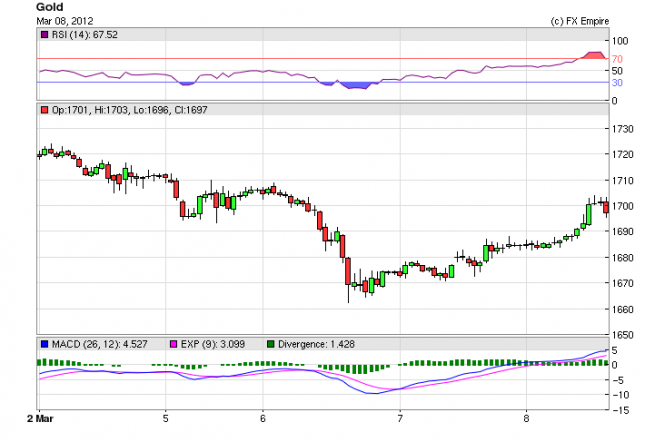Click the 1700 price axis label
The image size is (645, 442).
[622, 206]
